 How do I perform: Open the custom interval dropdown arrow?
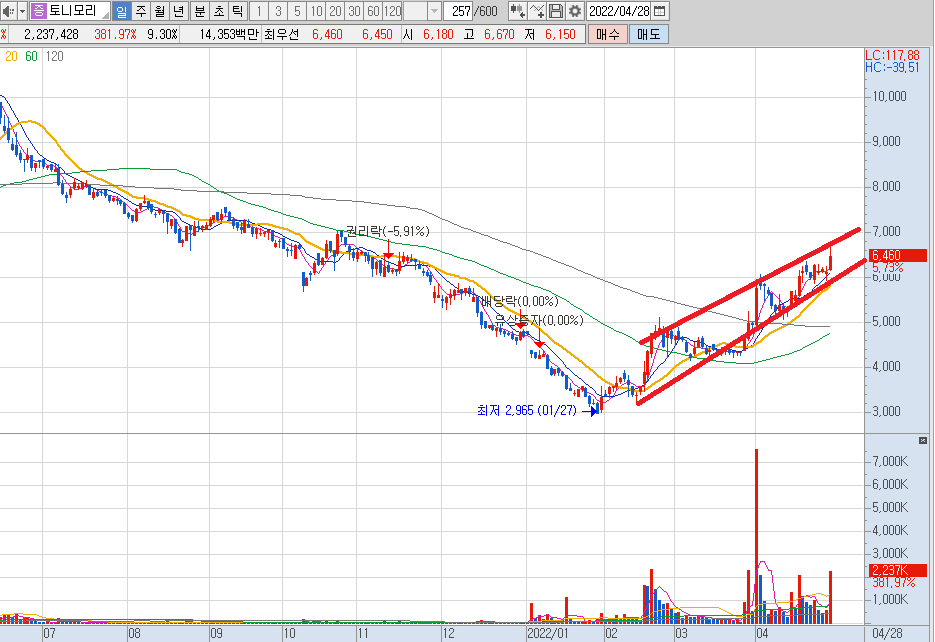click(434, 11)
